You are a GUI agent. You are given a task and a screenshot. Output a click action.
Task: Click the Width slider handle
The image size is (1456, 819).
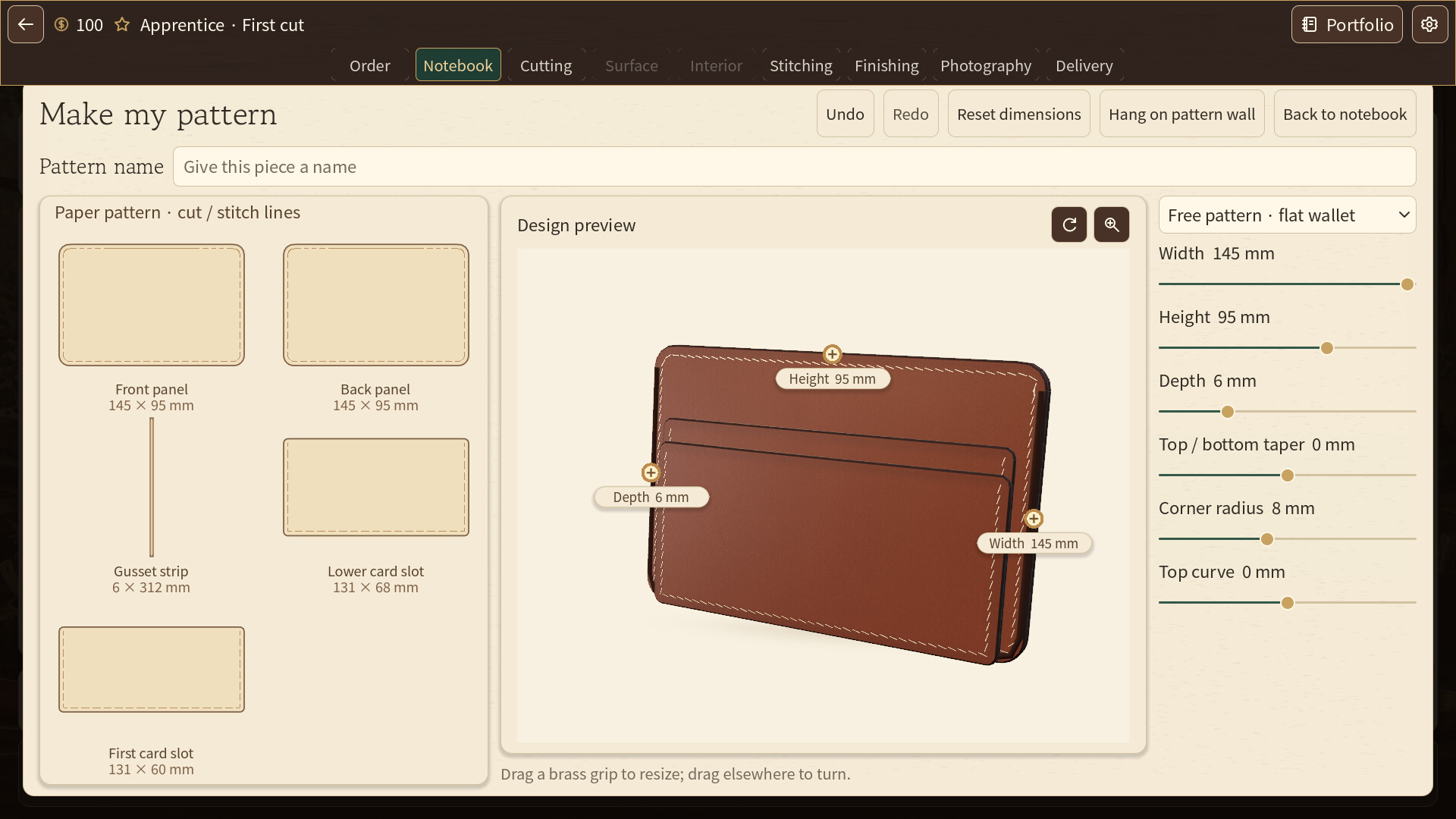coord(1407,284)
